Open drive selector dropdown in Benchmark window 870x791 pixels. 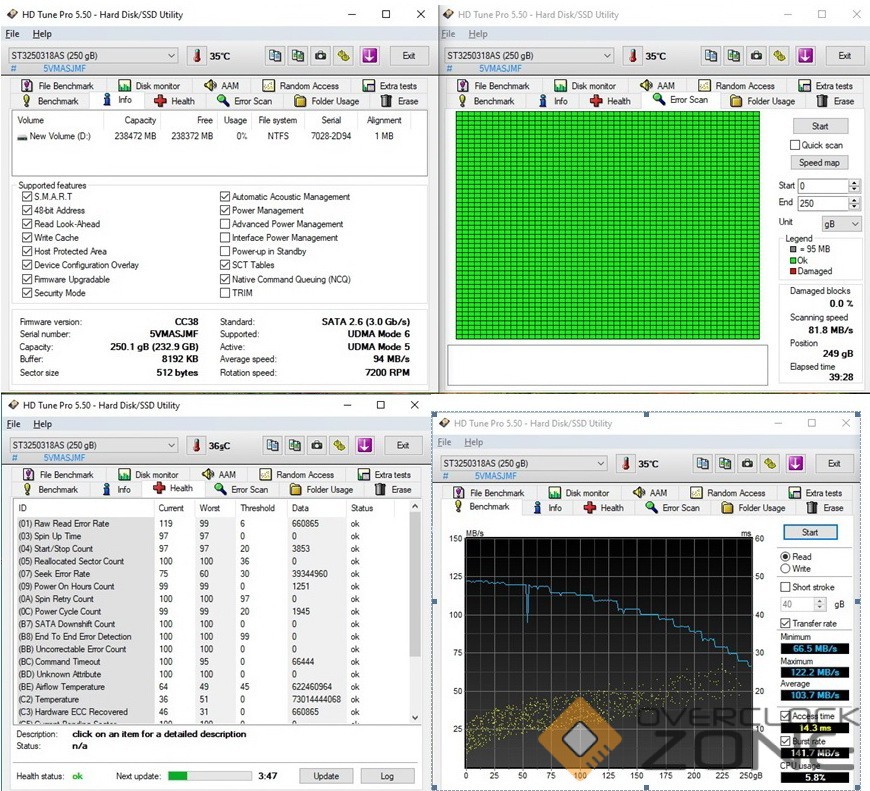(524, 464)
